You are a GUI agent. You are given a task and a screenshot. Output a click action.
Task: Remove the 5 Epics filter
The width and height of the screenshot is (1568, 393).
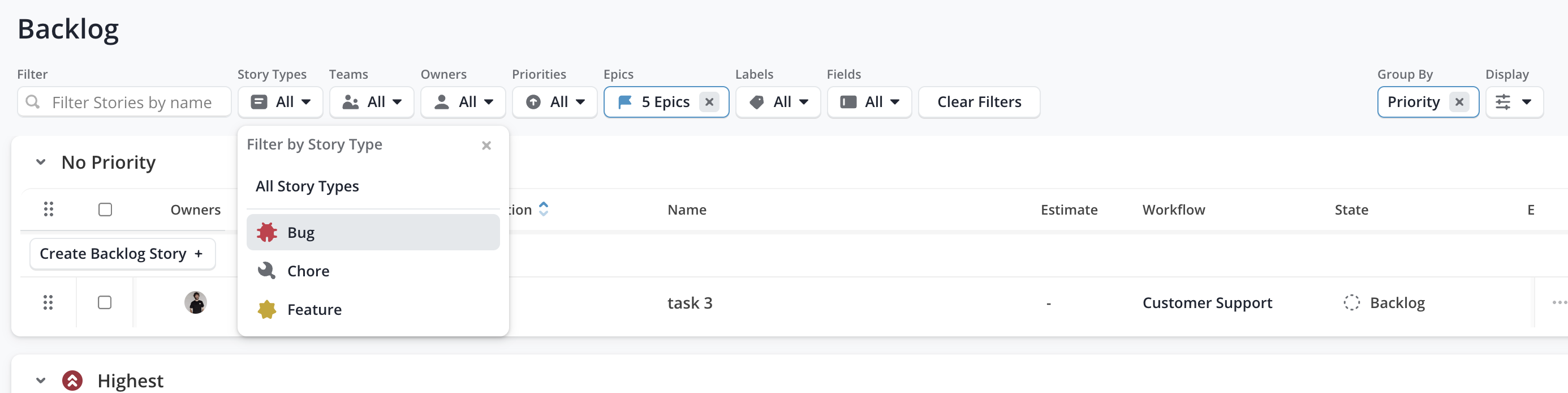coord(709,102)
